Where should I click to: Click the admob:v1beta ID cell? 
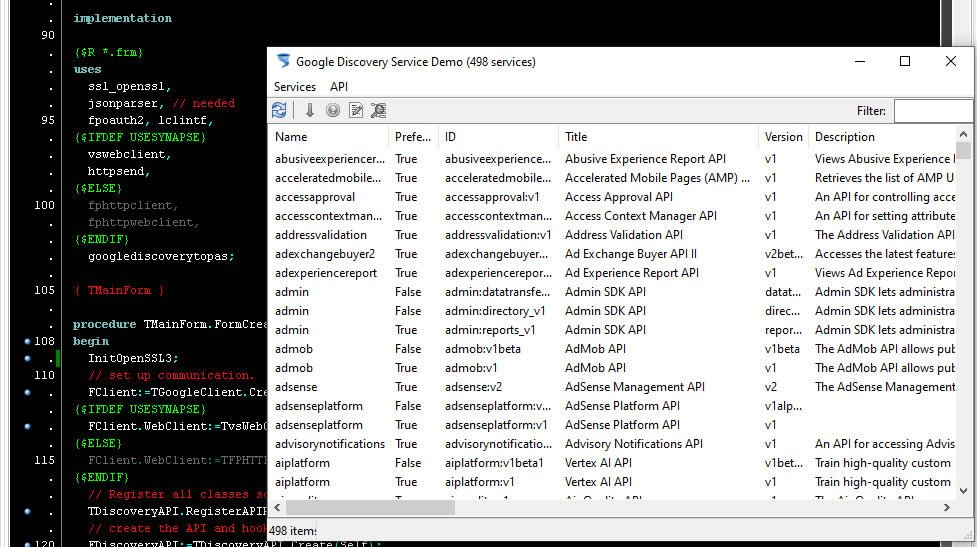click(x=483, y=349)
